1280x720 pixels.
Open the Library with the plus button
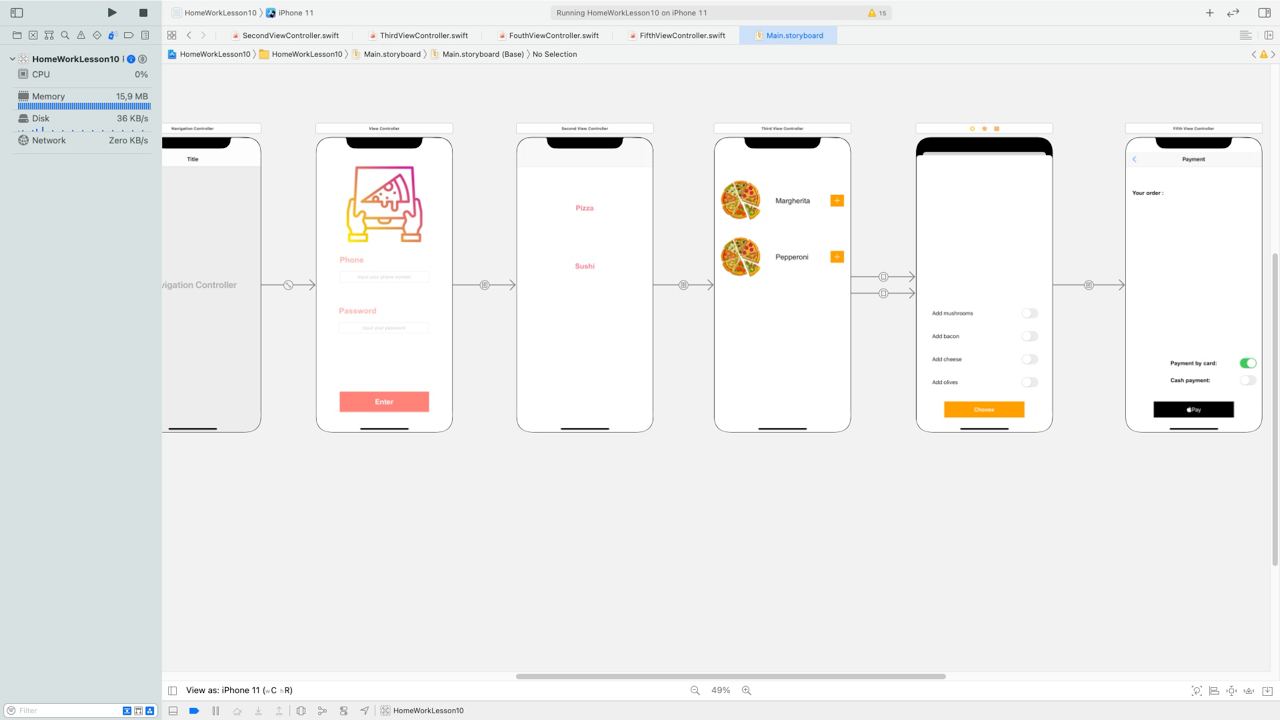1209,13
